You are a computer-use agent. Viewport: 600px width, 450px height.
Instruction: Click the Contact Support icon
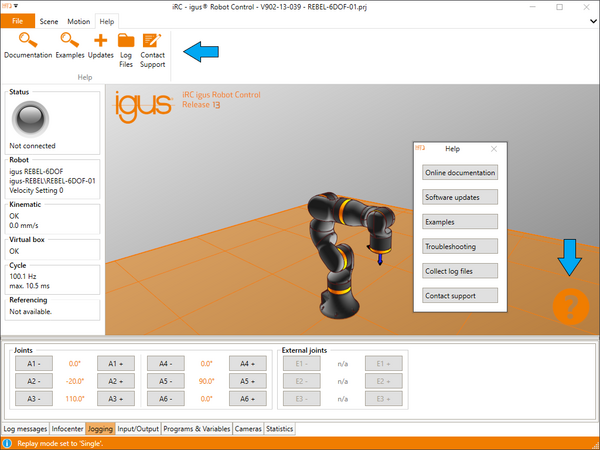pyautogui.click(x=152, y=41)
